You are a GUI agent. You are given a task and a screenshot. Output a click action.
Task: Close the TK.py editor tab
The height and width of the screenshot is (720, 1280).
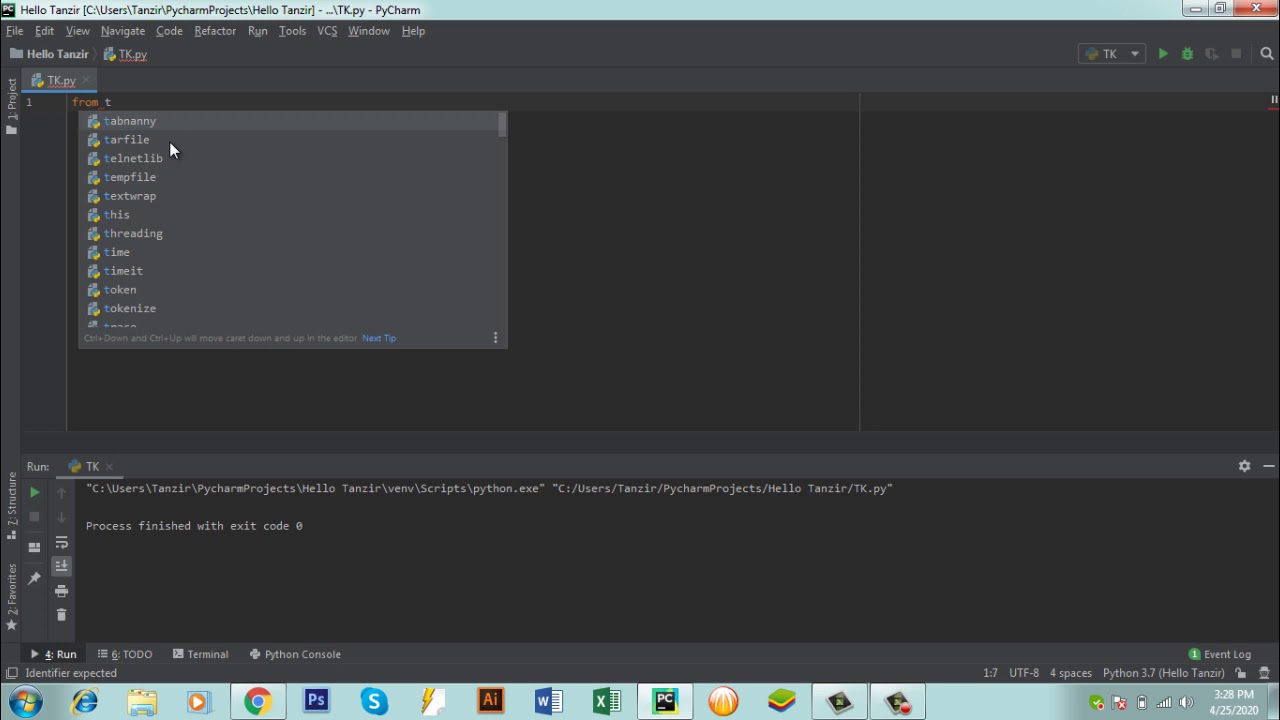[x=86, y=80]
